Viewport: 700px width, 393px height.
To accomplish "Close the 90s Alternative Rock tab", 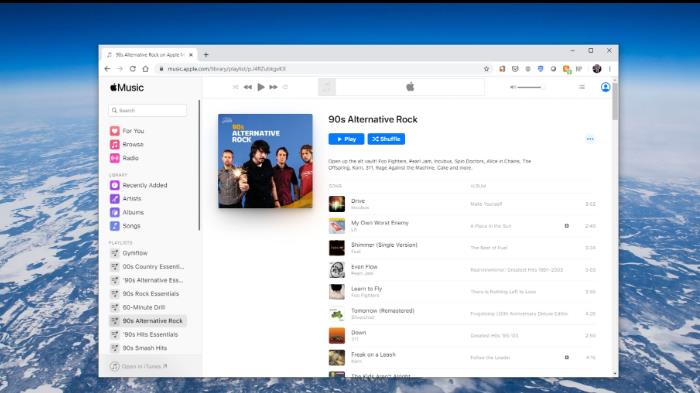I will [191, 55].
